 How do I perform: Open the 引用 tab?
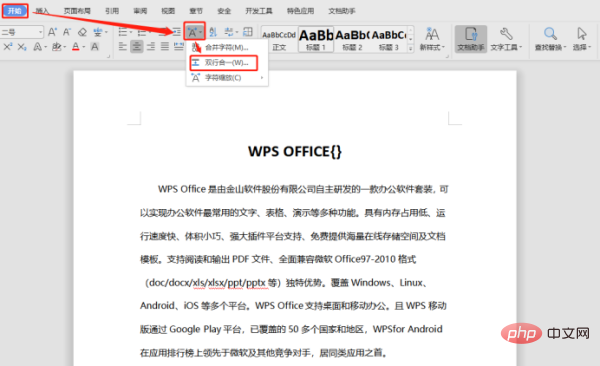point(112,11)
